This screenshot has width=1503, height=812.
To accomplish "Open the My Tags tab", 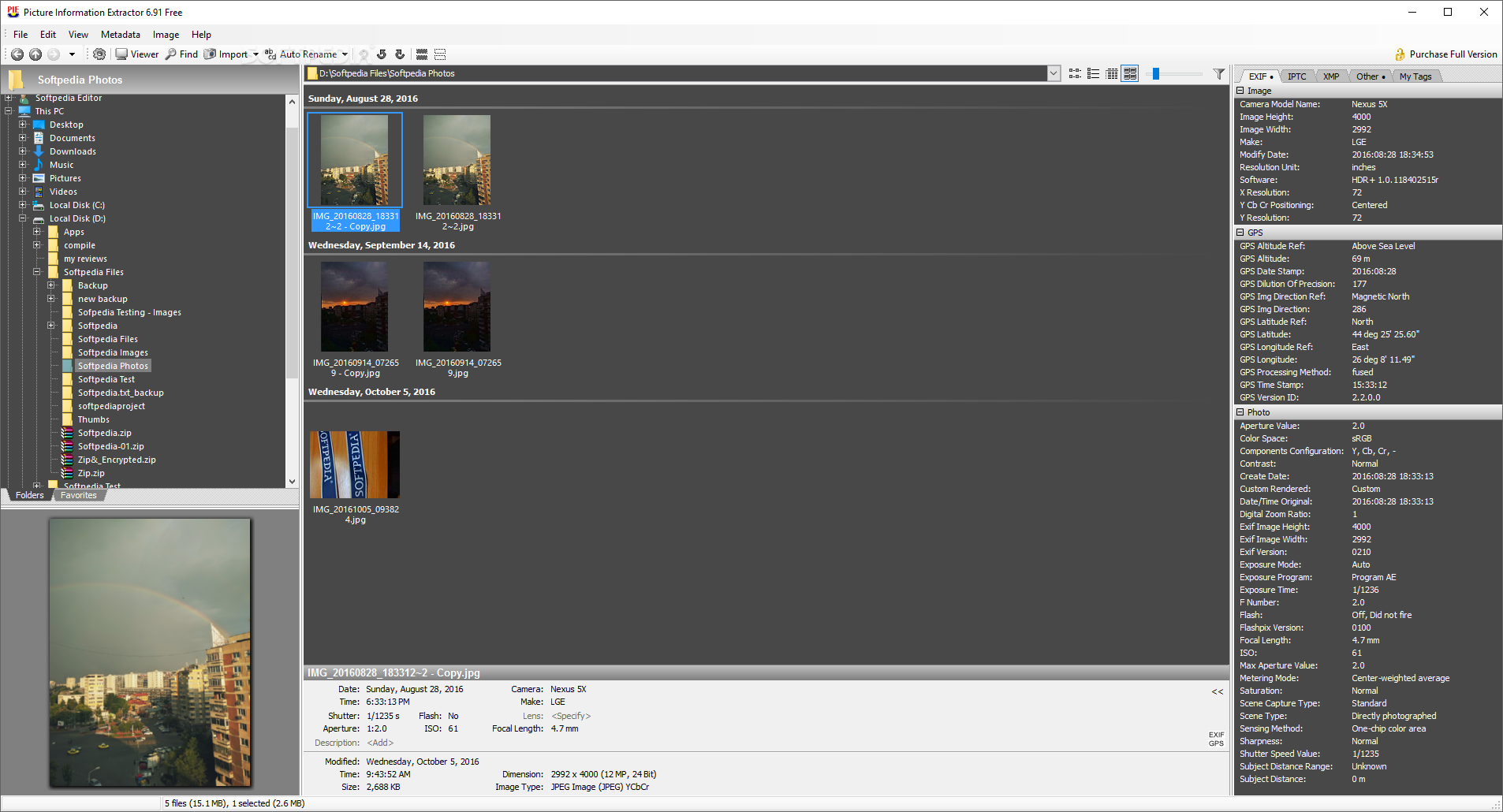I will (1415, 76).
